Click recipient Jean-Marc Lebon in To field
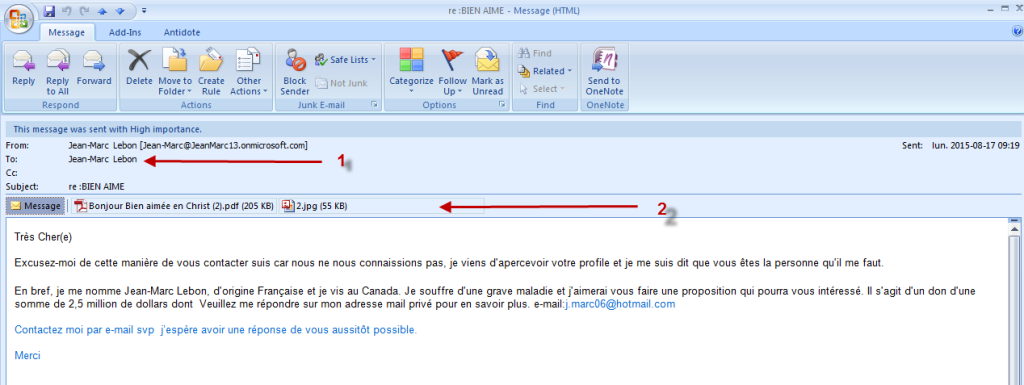 coord(103,159)
